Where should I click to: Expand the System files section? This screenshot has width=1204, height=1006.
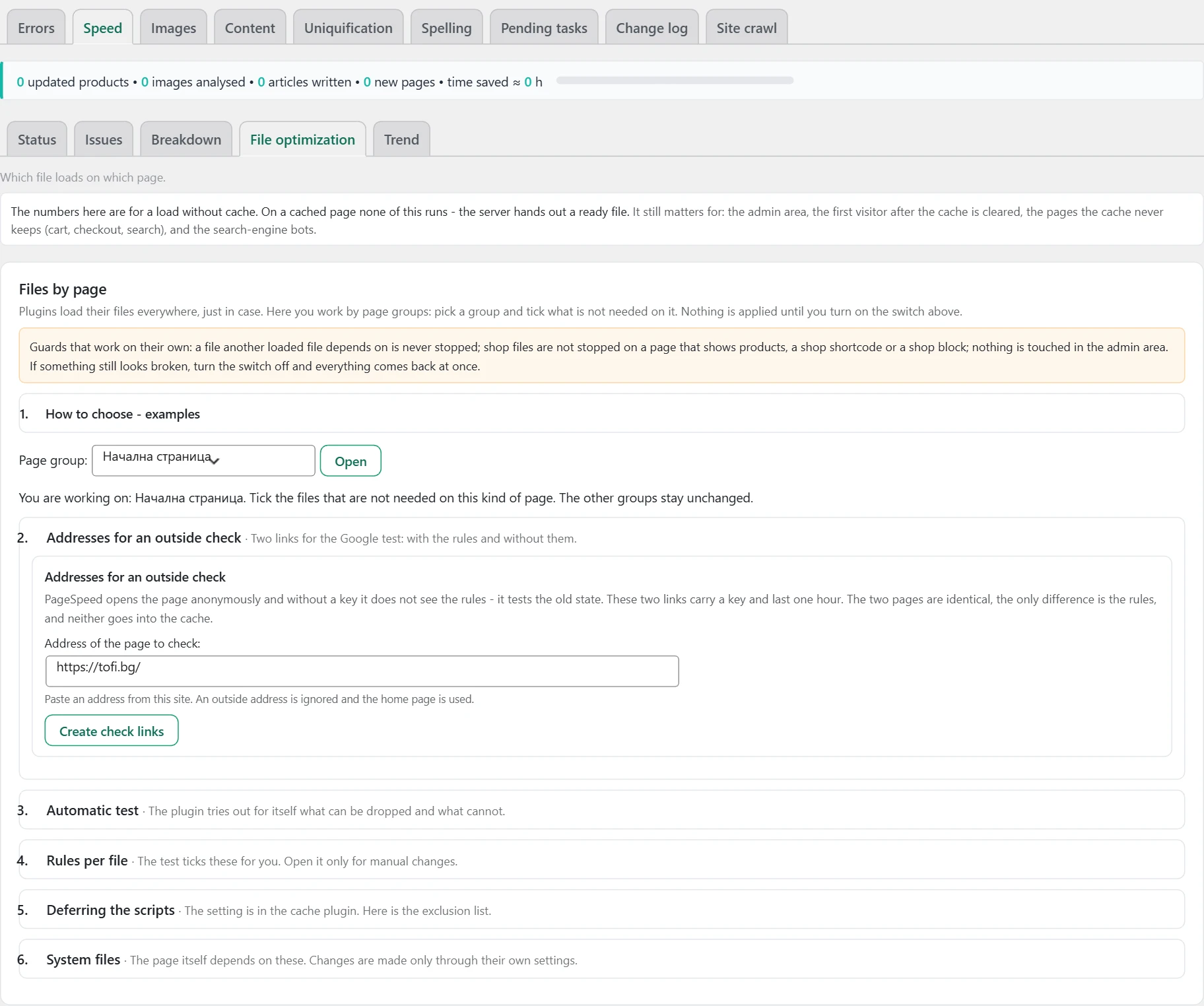pos(601,959)
